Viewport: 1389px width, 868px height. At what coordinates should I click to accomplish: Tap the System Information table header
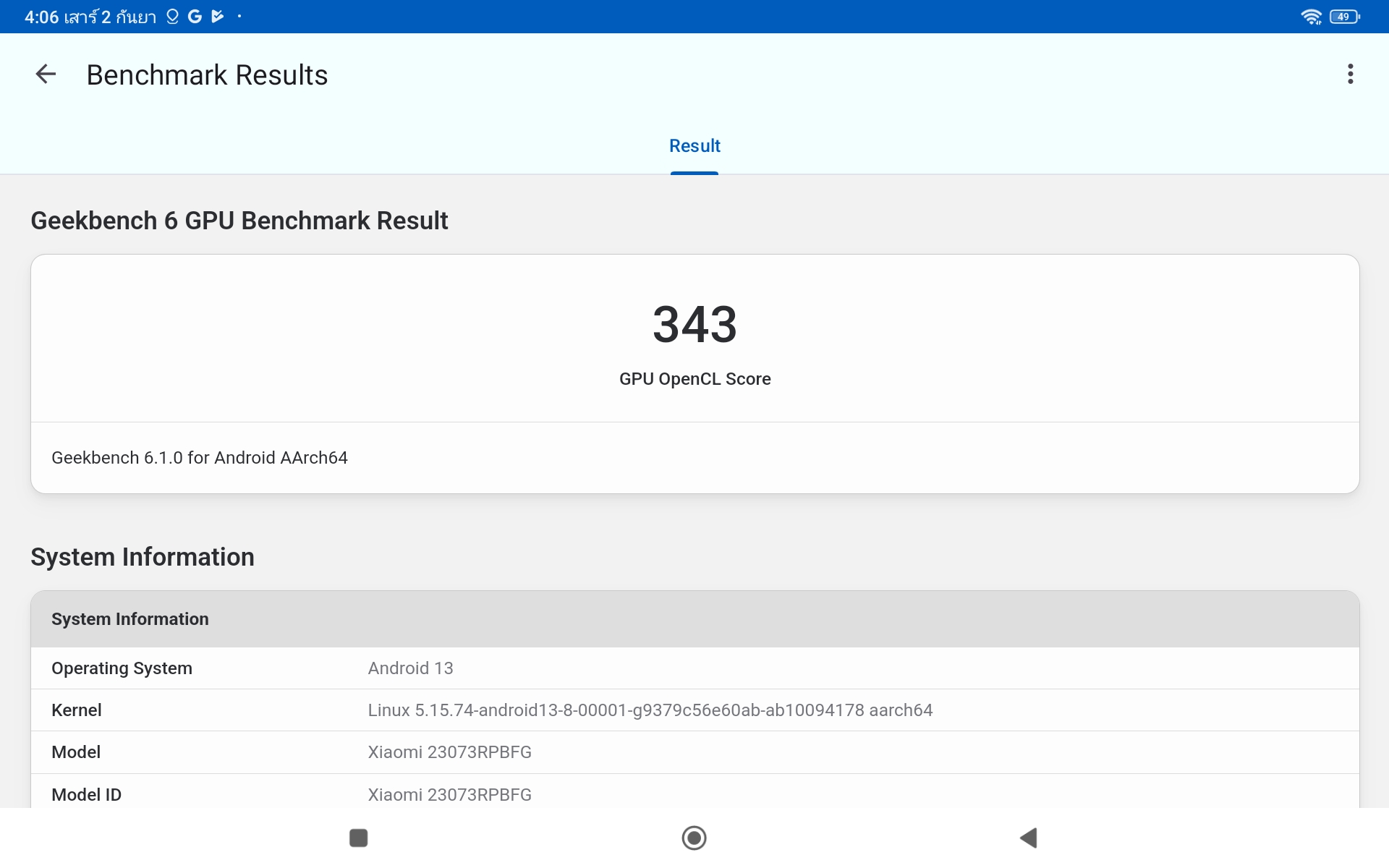694,619
